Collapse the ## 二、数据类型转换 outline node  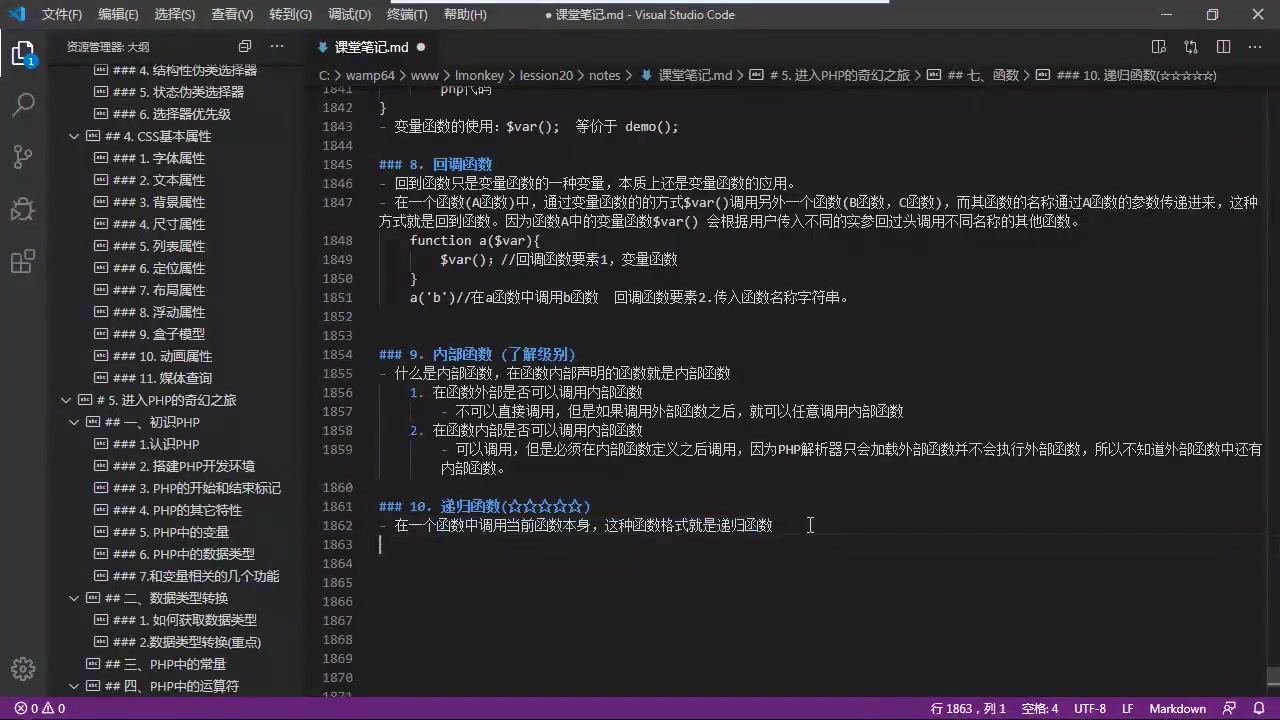[74, 598]
